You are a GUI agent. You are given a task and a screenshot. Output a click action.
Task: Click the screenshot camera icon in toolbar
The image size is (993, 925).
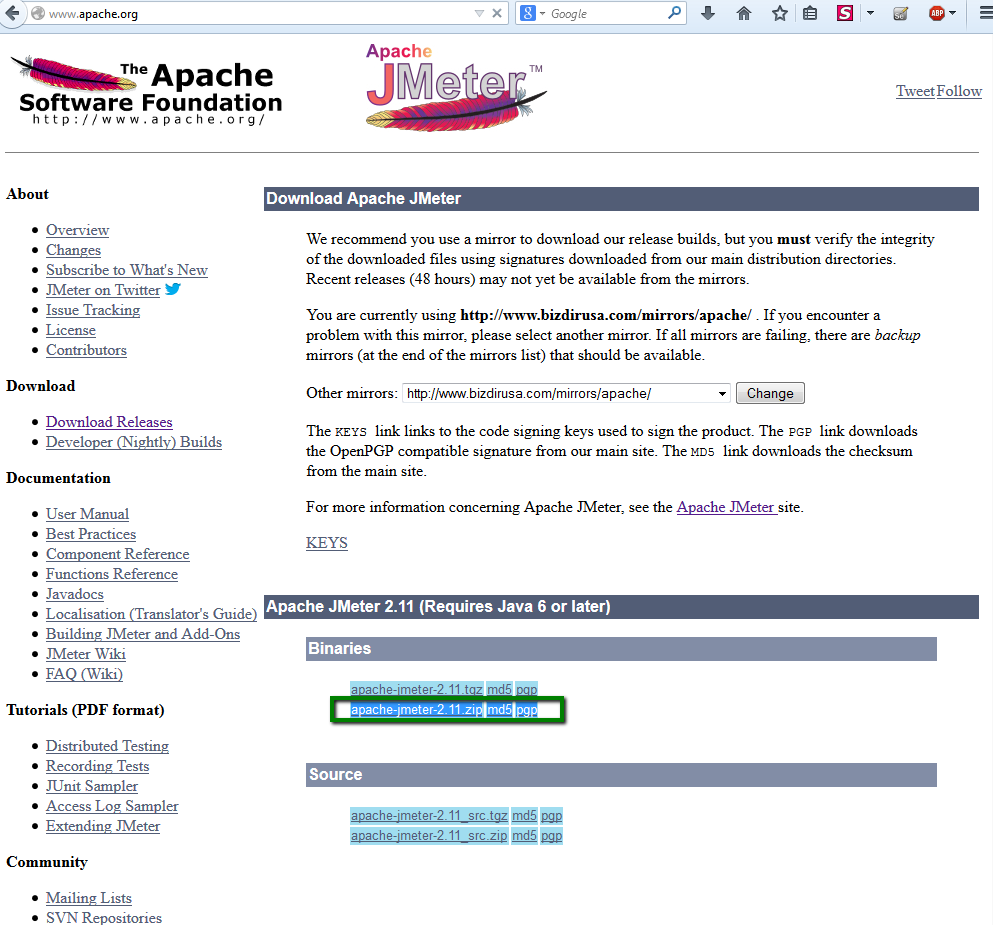pos(902,13)
